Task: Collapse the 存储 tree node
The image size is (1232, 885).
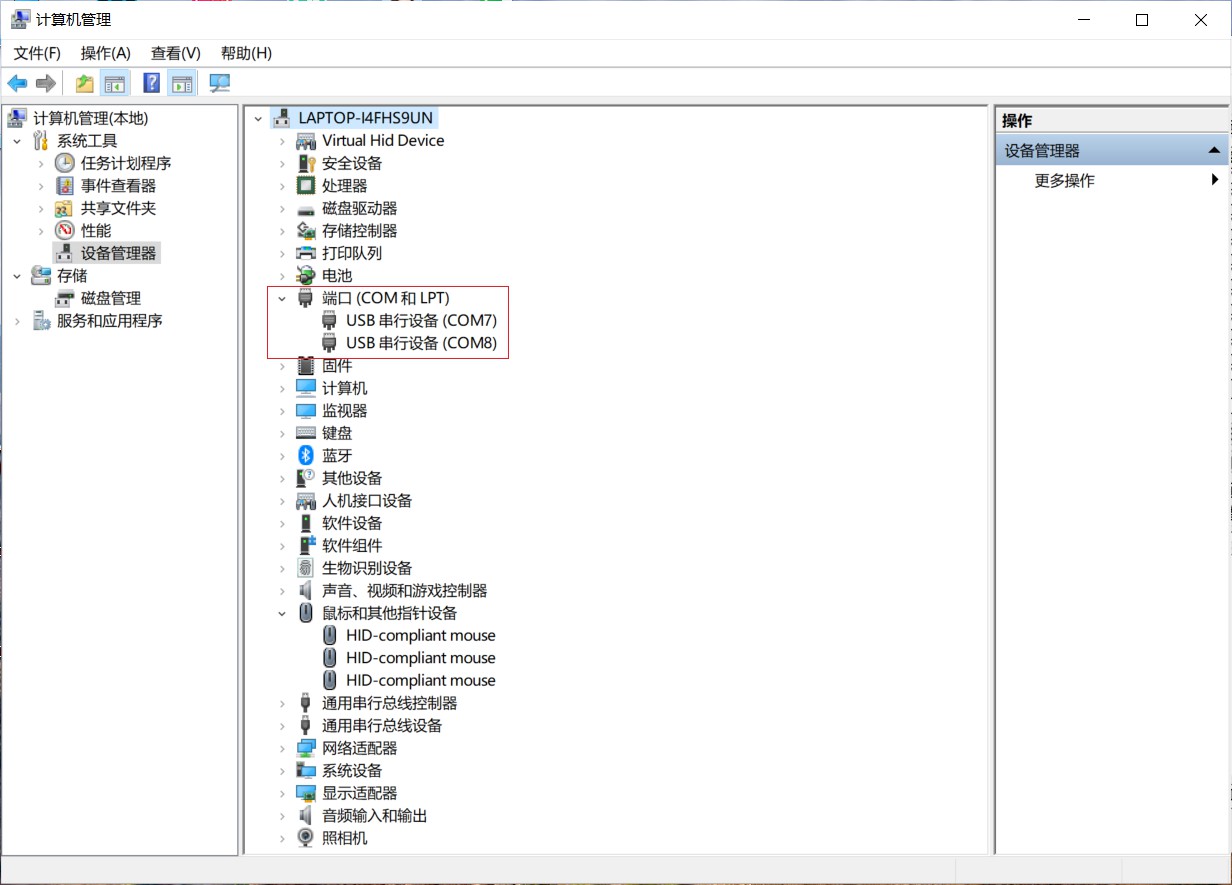Action: click(x=17, y=276)
